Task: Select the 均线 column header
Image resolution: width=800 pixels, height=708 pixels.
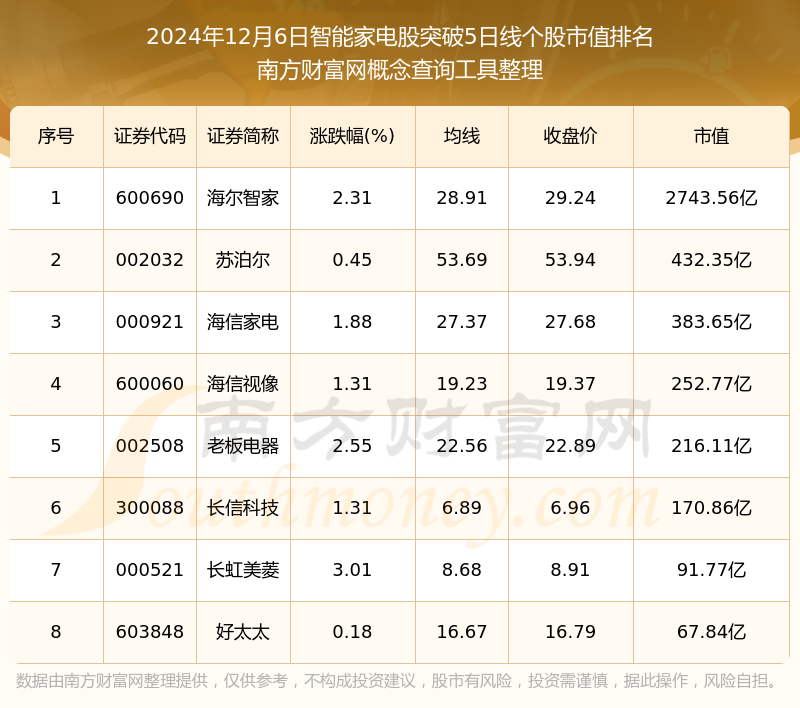Action: tap(462, 136)
